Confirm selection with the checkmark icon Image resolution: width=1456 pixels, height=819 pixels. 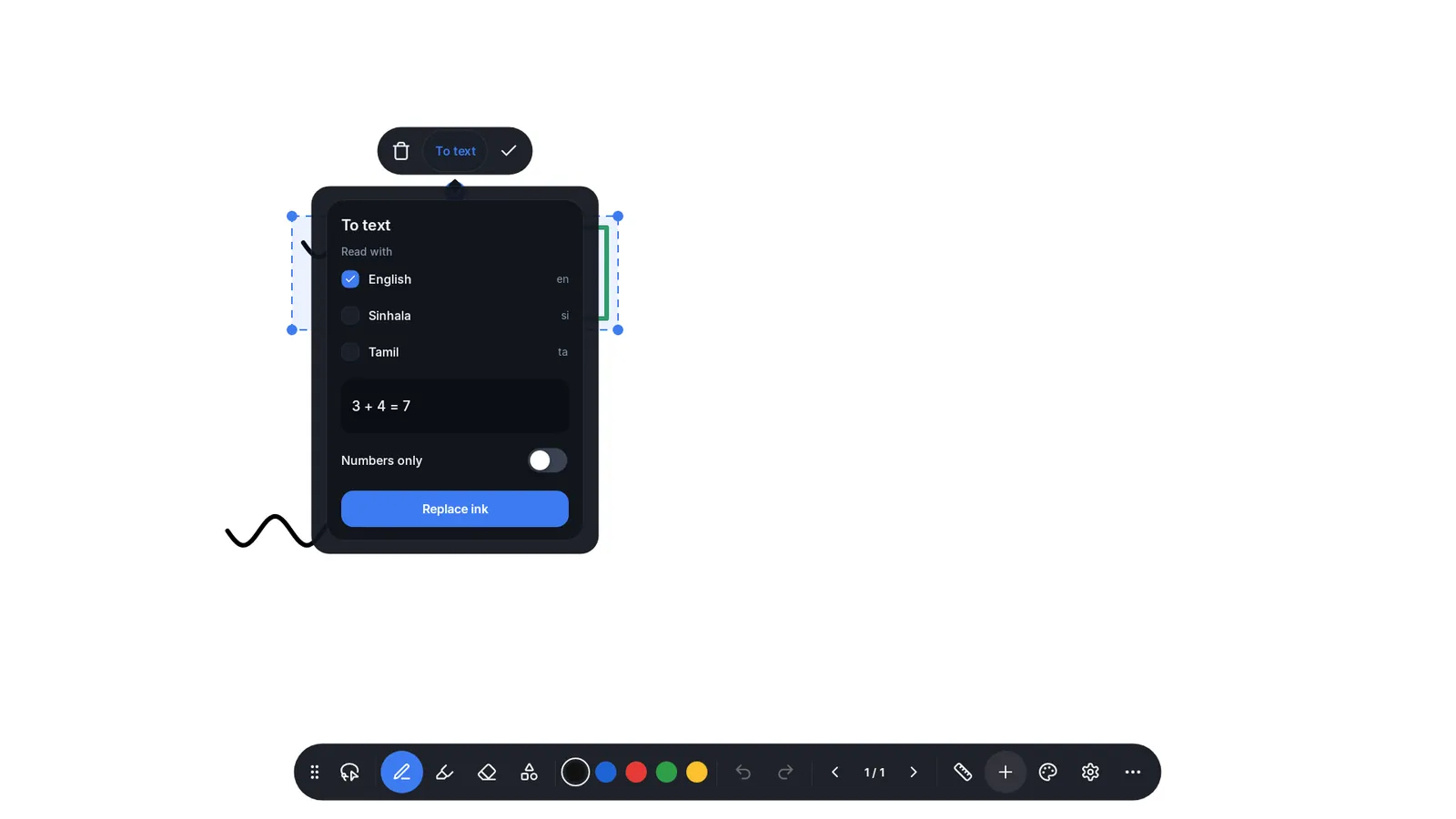coord(509,151)
